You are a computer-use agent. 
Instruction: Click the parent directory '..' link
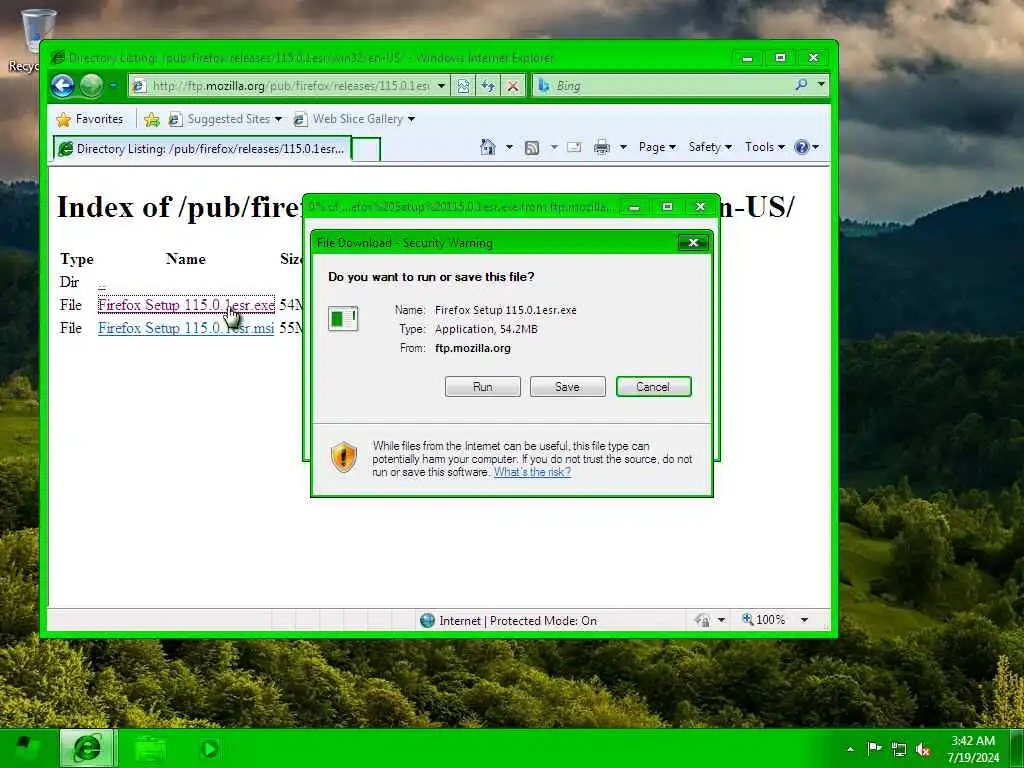pyautogui.click(x=102, y=283)
